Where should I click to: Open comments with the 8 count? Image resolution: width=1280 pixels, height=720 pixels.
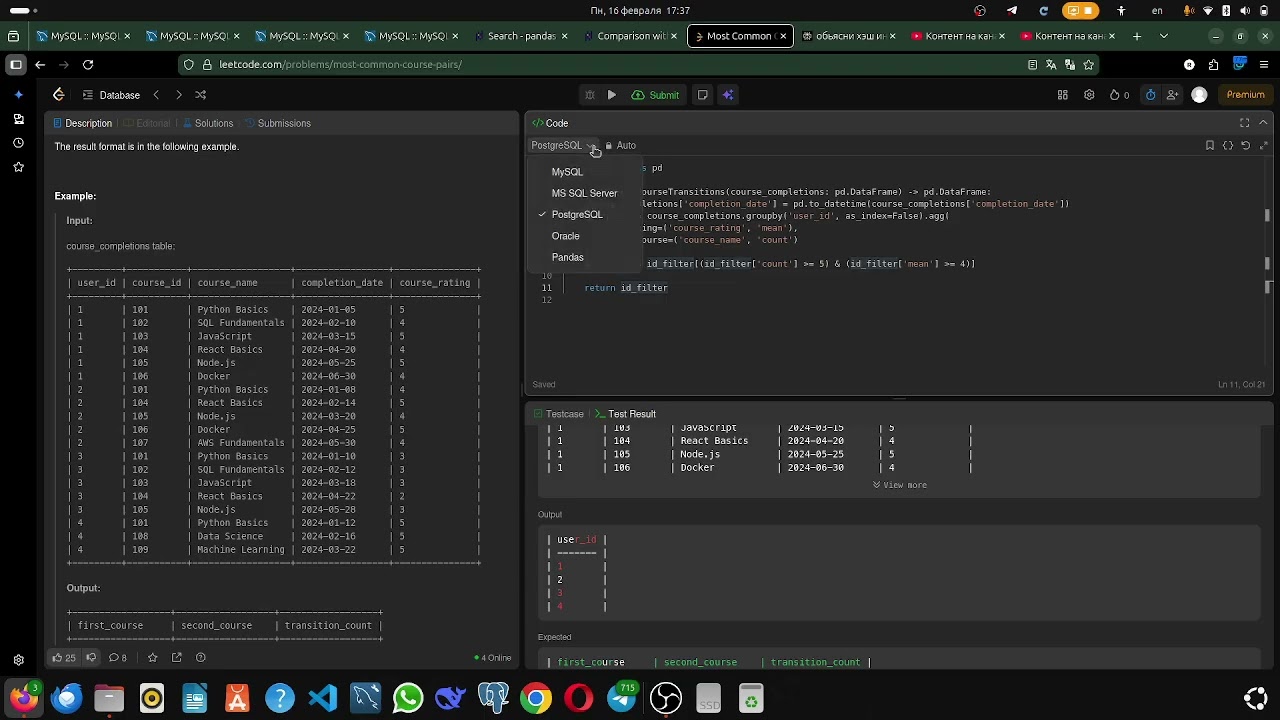click(x=118, y=658)
